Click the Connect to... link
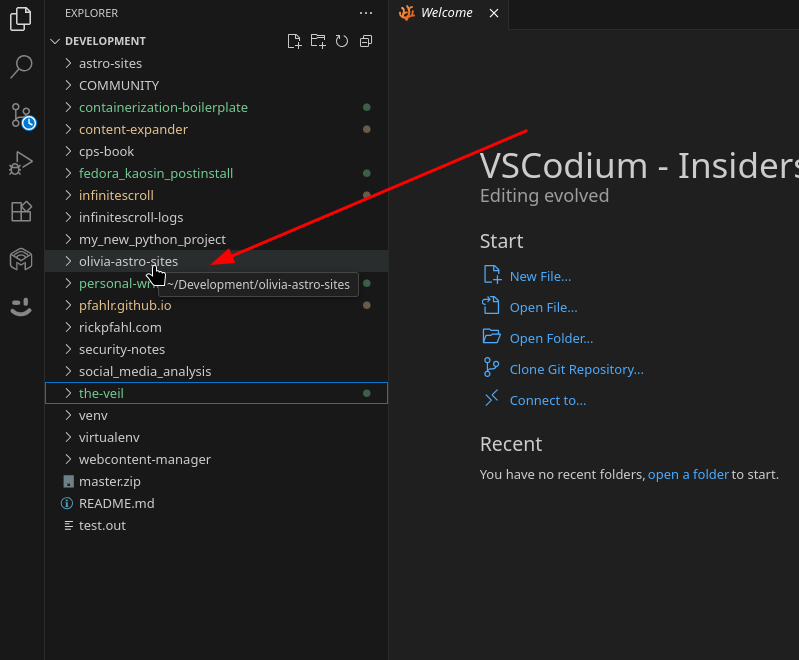 [x=548, y=401]
